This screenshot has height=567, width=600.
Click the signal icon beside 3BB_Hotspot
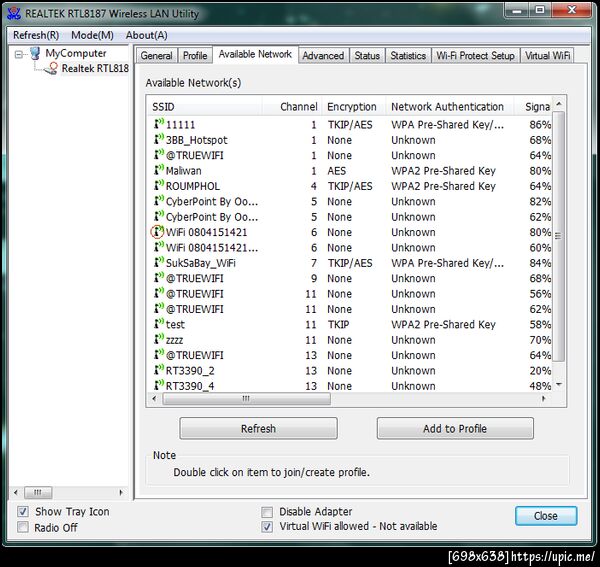[159, 139]
